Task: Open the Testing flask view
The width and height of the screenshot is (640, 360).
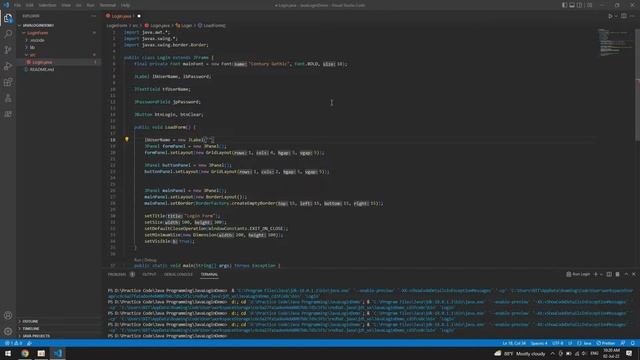Action: click(8, 98)
